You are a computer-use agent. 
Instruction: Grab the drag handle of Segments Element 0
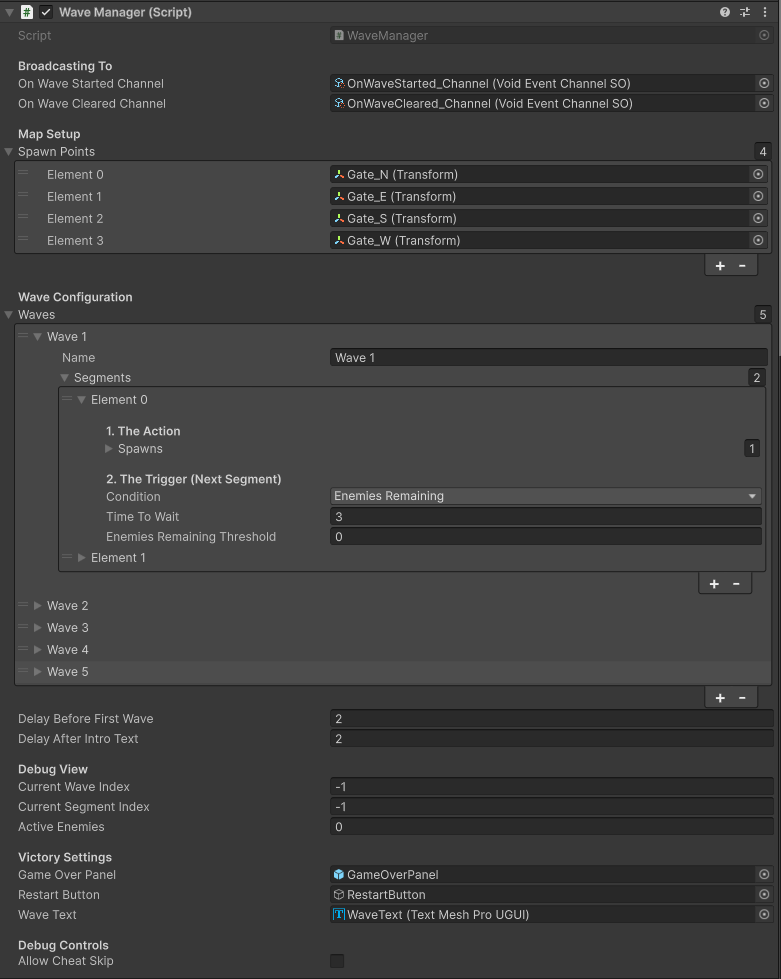[x=67, y=398]
